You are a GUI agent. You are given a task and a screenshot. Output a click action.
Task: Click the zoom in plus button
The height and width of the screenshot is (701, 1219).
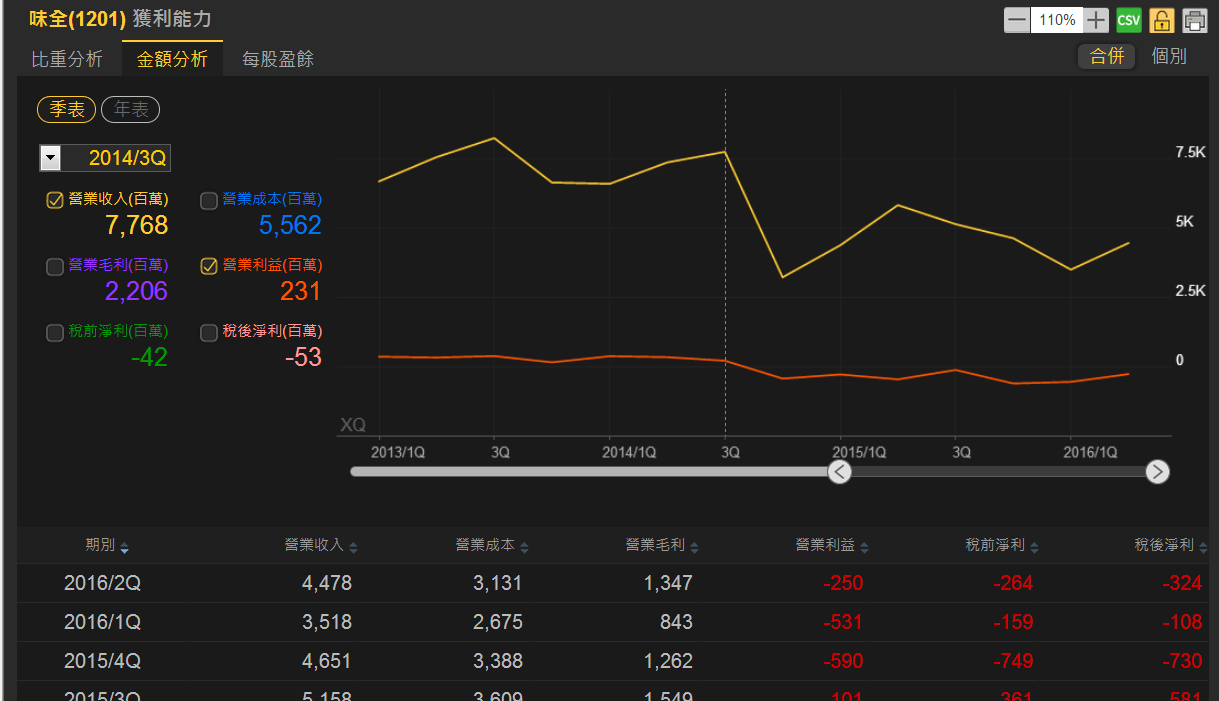(1097, 20)
